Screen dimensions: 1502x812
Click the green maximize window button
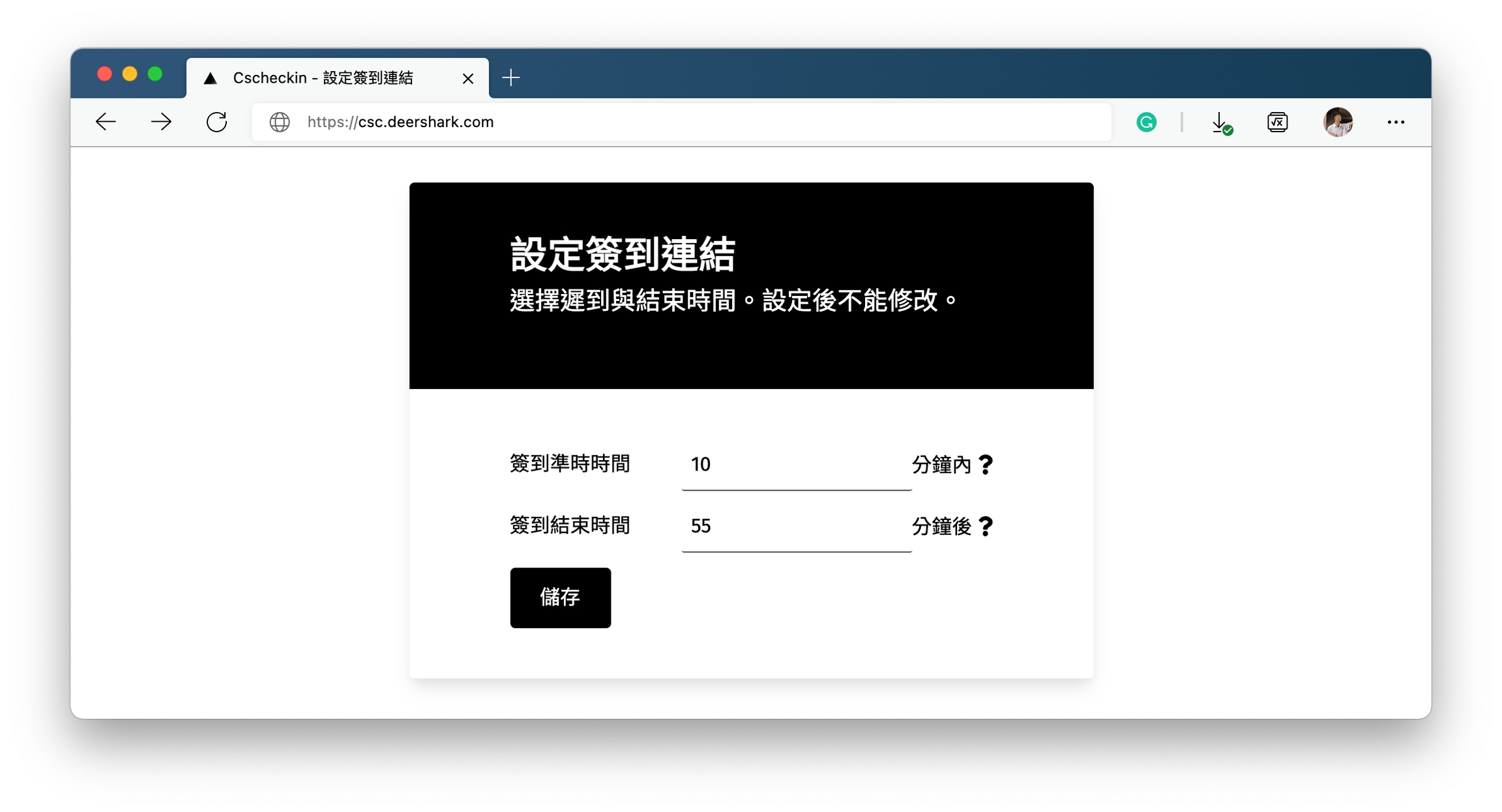pos(155,74)
